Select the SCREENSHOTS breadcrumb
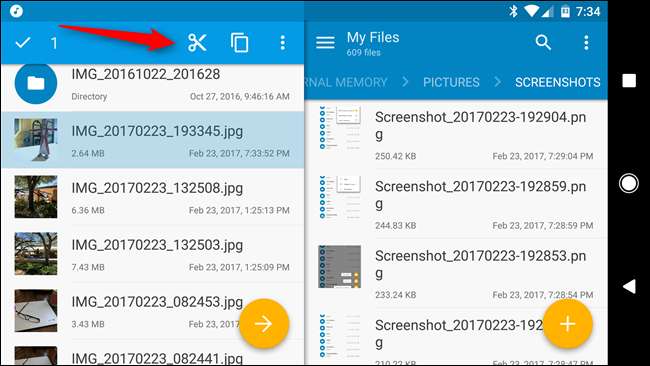 click(x=558, y=82)
